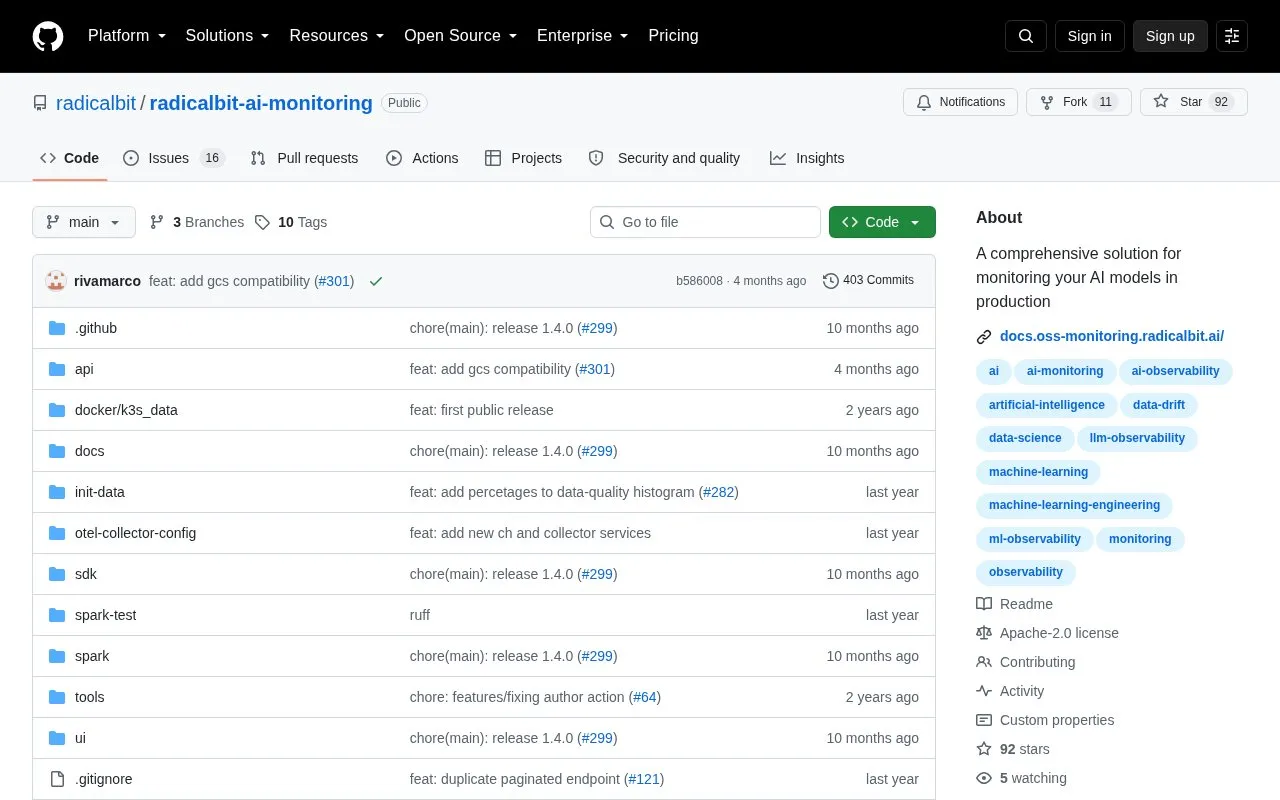1280x800 pixels.
Task: Click the green check status icon
Action: click(376, 281)
